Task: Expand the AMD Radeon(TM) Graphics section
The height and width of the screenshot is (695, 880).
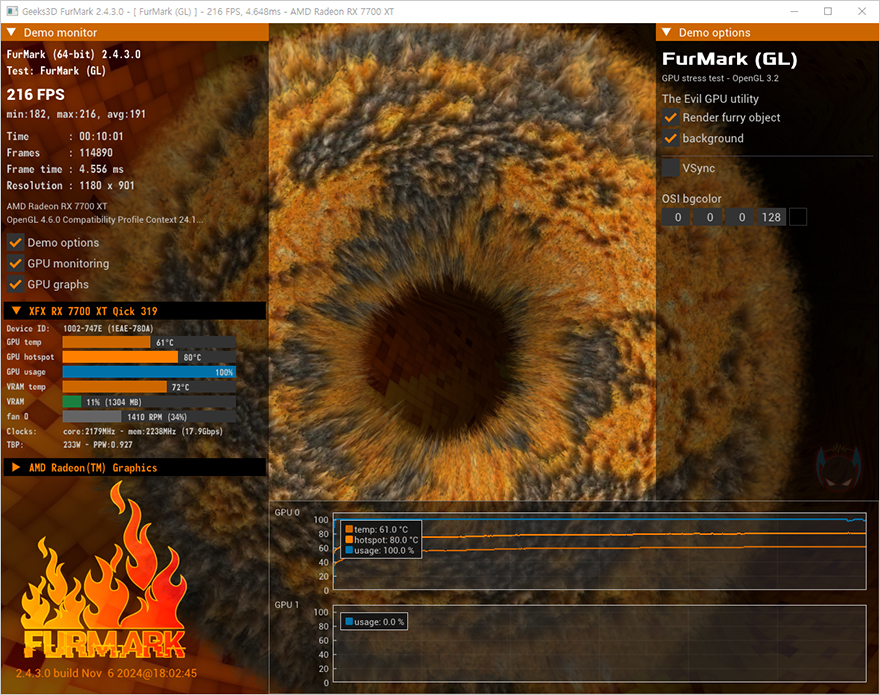Action: click(16, 468)
